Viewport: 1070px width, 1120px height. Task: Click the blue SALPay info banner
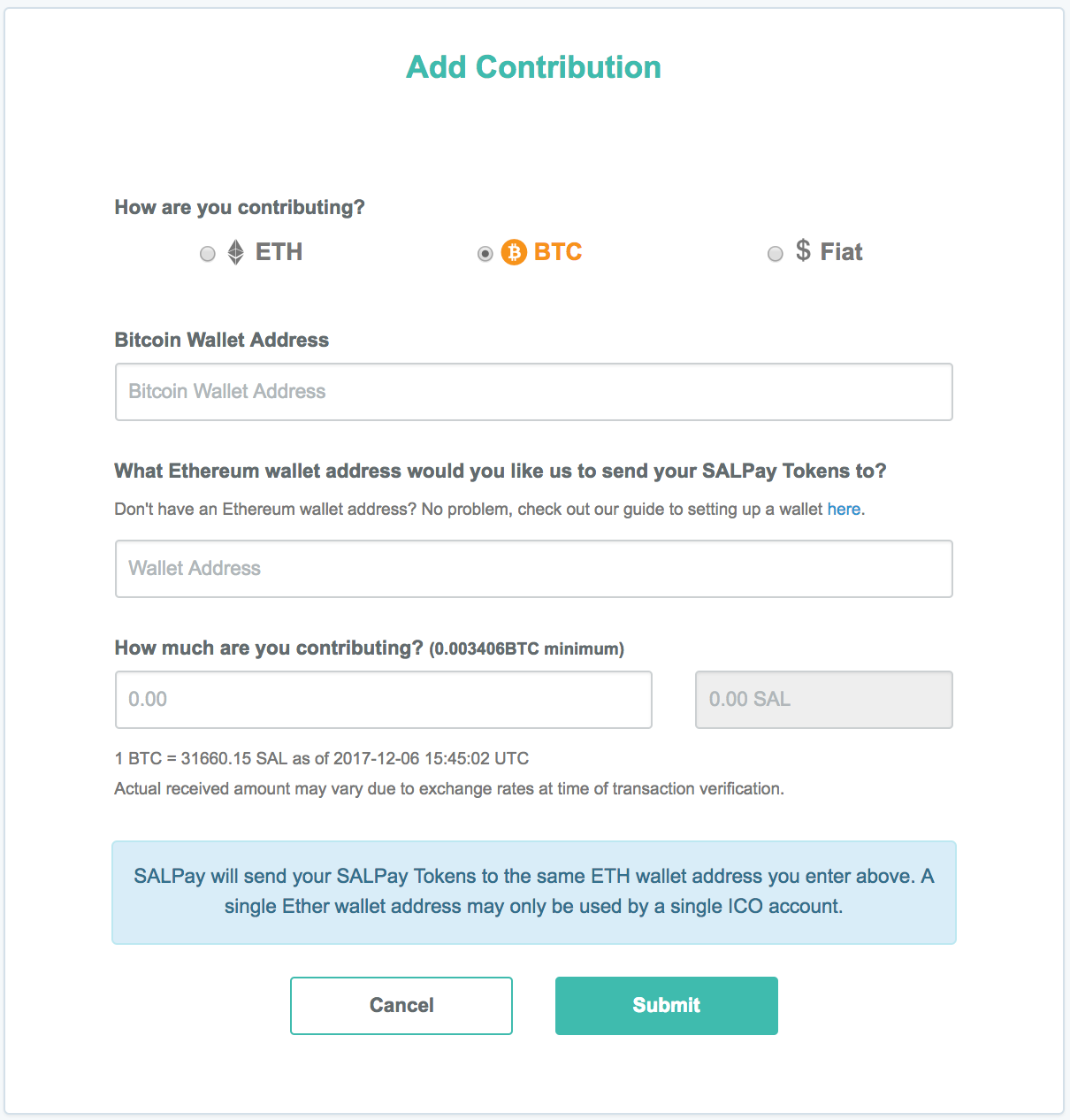pyautogui.click(x=533, y=892)
